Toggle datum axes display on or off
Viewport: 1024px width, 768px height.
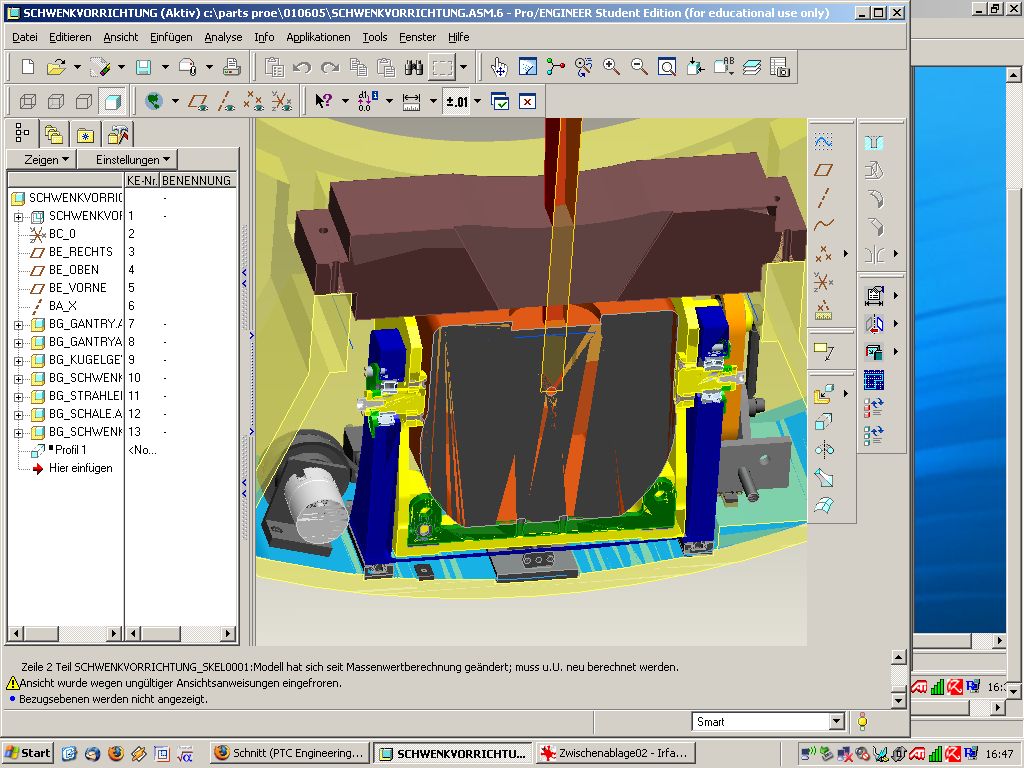point(226,101)
